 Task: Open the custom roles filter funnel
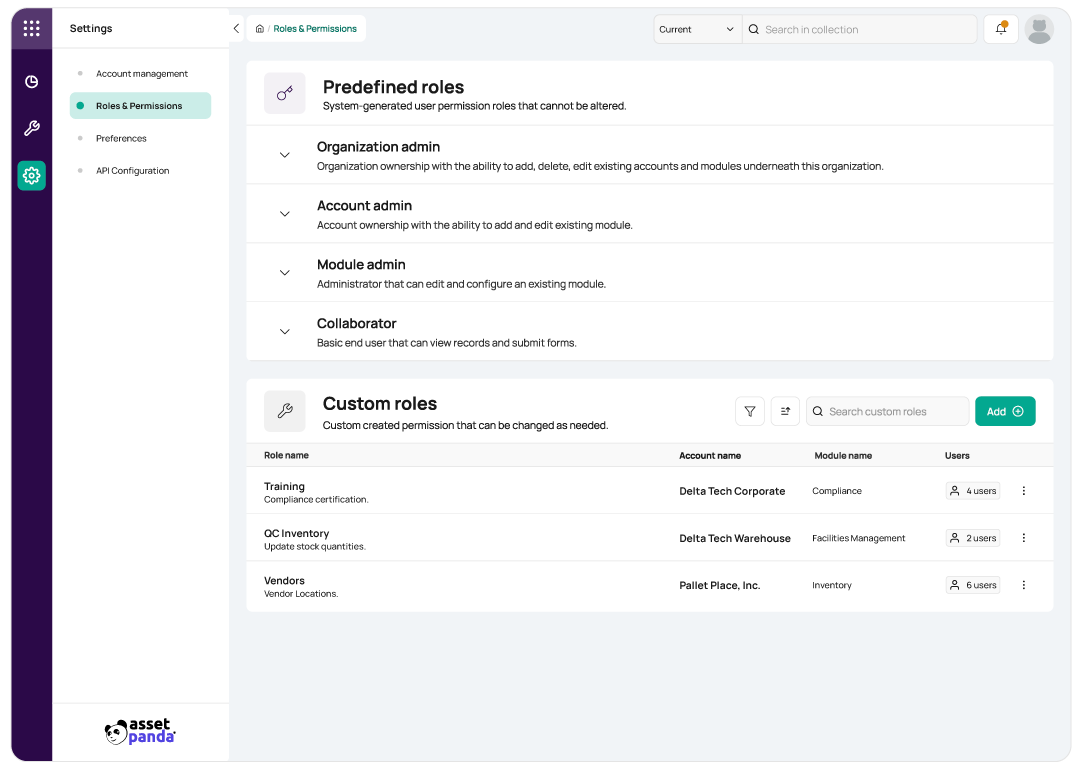[x=750, y=411]
